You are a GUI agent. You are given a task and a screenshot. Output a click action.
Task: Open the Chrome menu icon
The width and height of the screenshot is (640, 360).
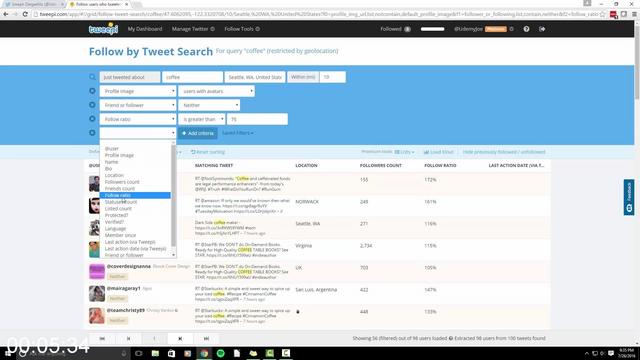pyautogui.click(x=634, y=14)
